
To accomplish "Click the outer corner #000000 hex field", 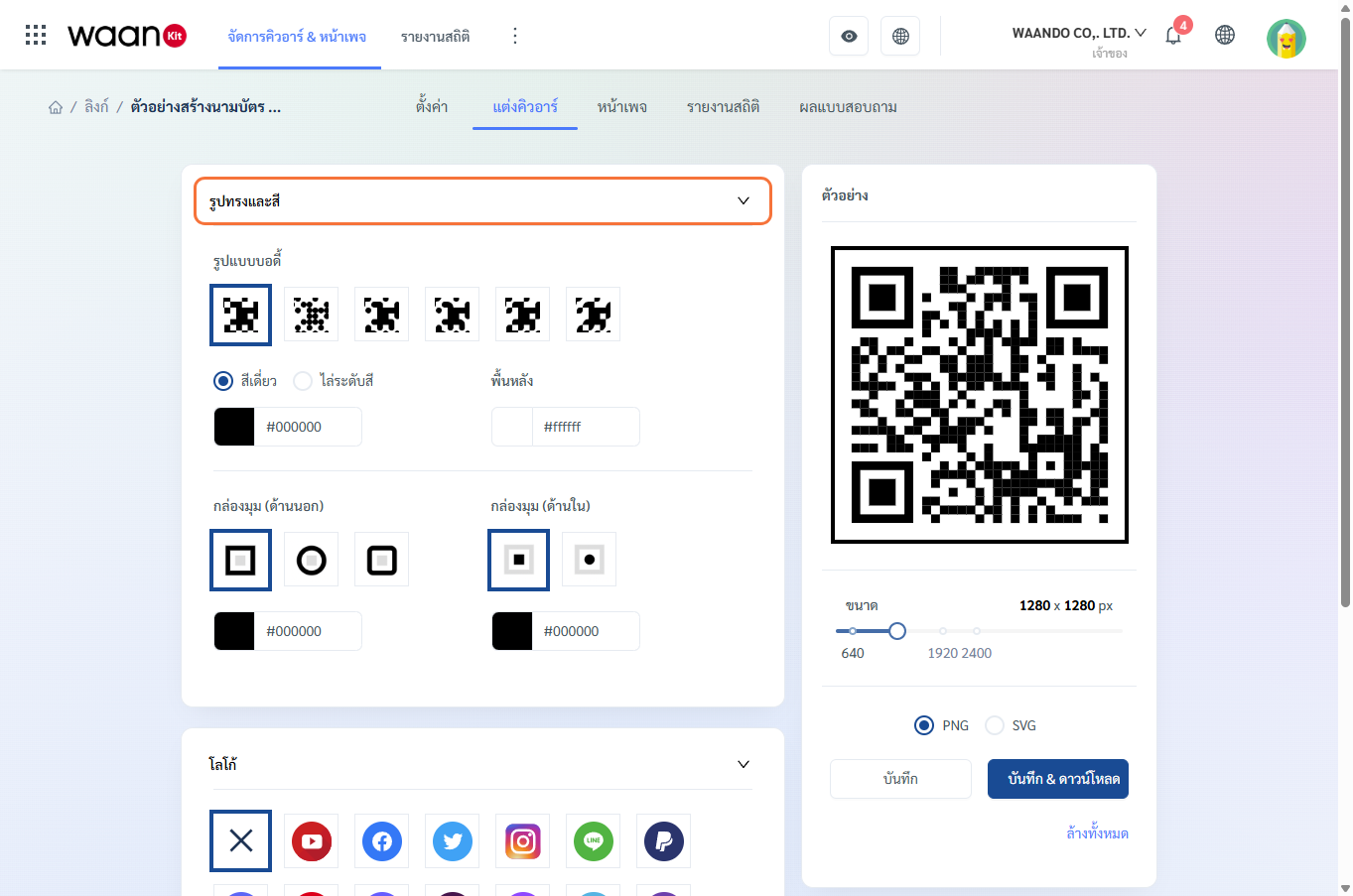I will 309,631.
